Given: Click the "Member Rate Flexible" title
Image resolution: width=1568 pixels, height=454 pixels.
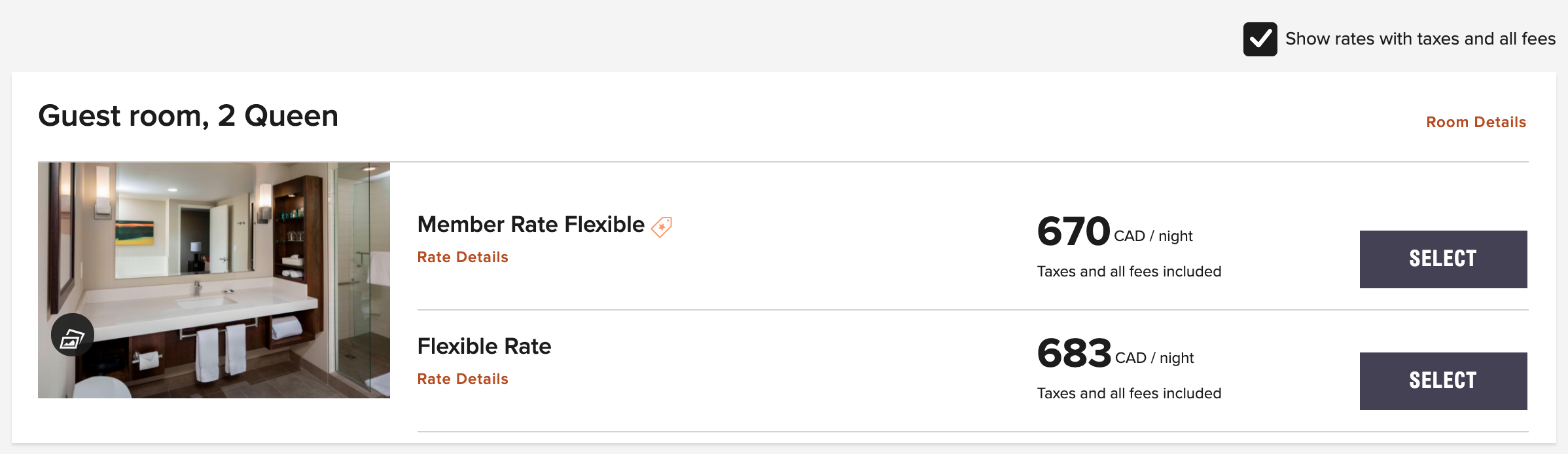Looking at the screenshot, I should point(531,224).
